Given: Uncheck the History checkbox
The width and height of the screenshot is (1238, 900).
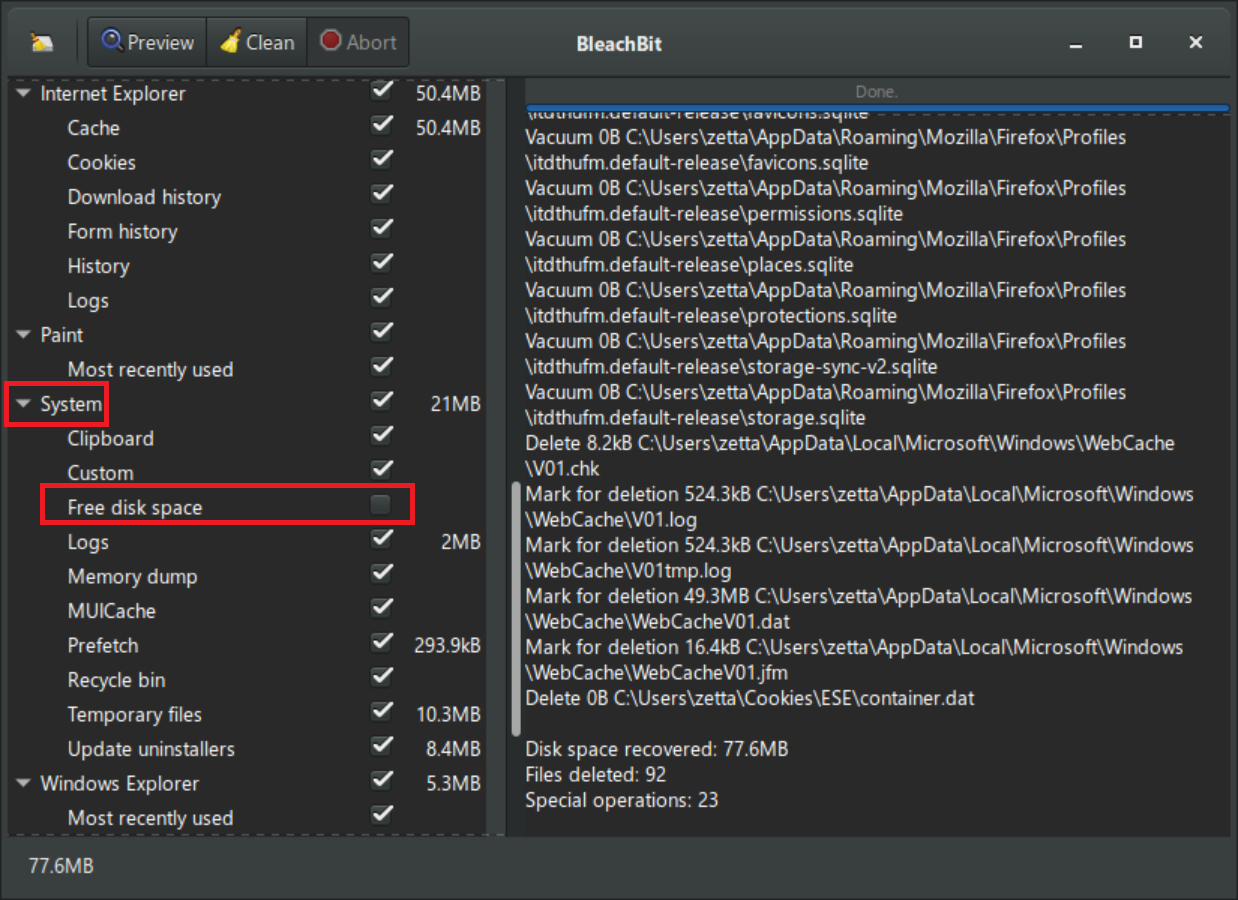Looking at the screenshot, I should (x=381, y=263).
